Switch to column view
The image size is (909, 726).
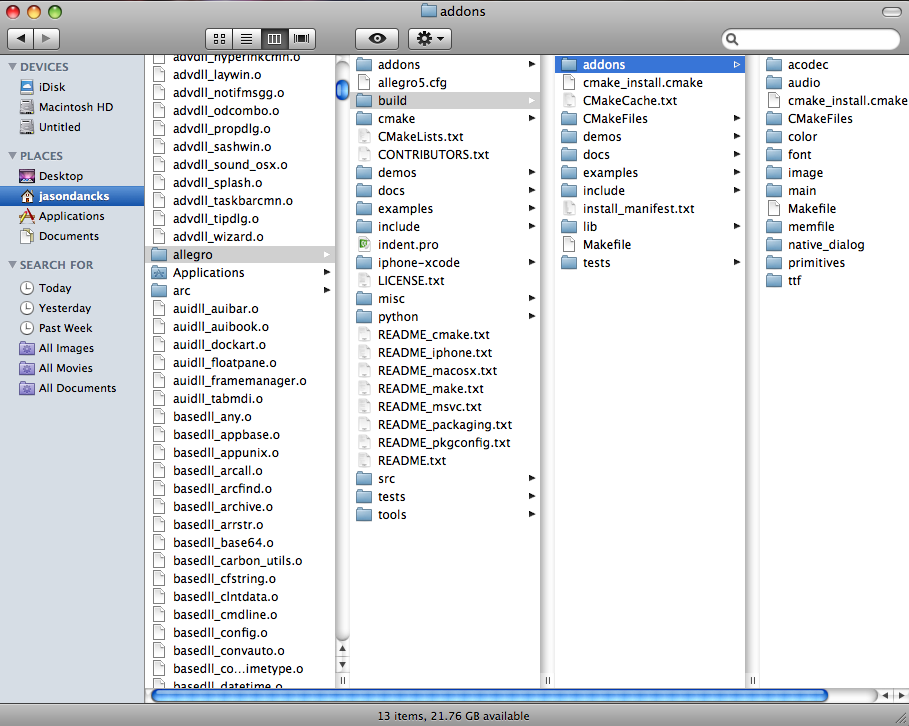pos(274,39)
